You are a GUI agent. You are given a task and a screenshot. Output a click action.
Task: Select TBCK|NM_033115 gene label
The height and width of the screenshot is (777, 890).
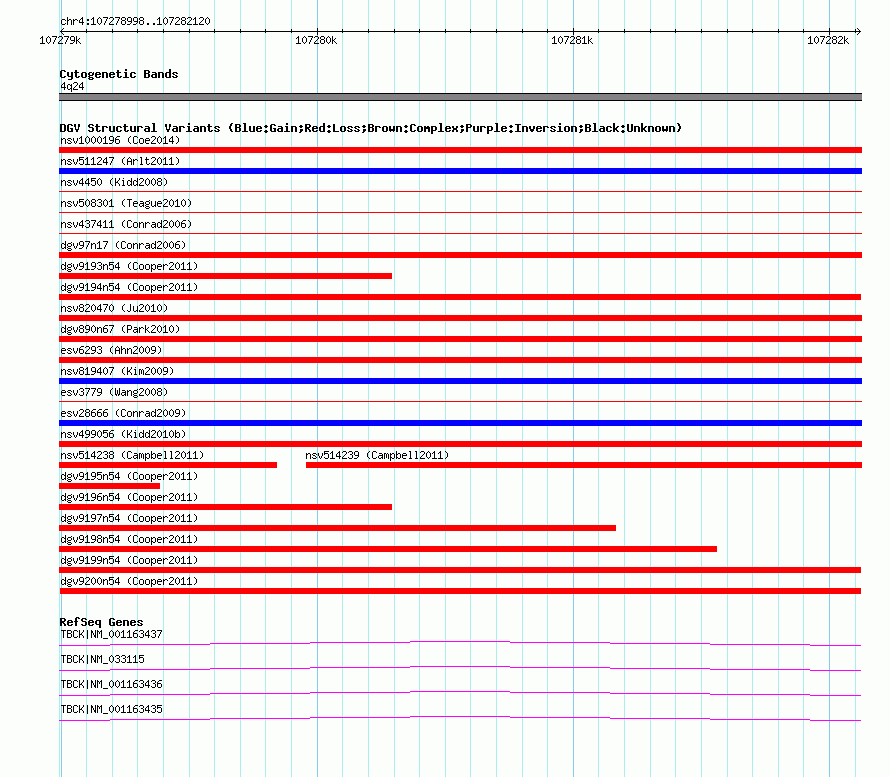point(102,659)
